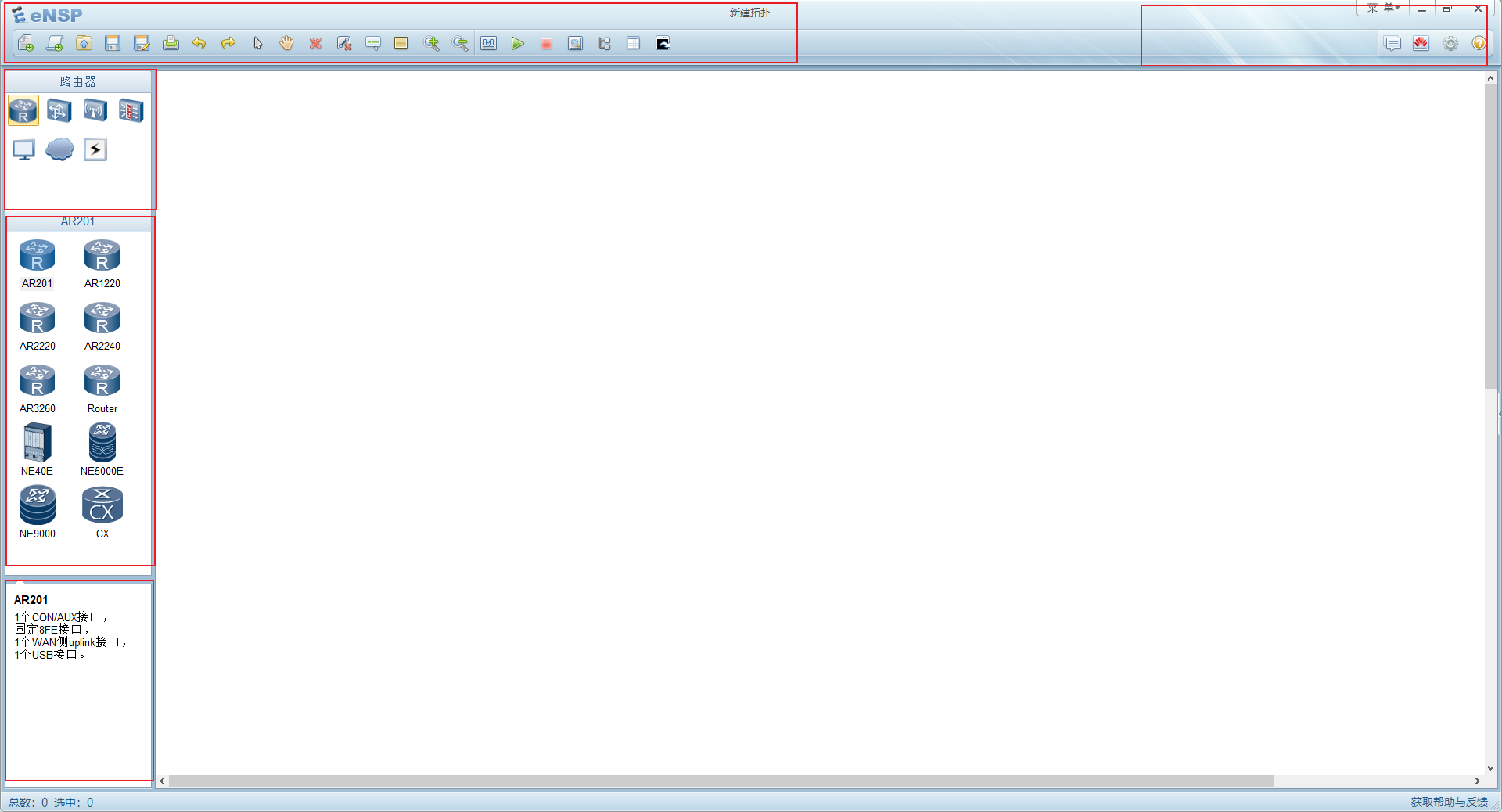Pick the AR2220 router model
Viewport: 1502px width, 812px height.
click(38, 327)
